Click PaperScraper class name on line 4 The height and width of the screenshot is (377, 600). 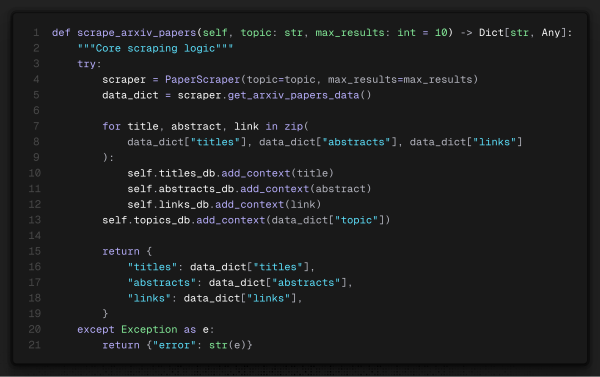[202, 80]
